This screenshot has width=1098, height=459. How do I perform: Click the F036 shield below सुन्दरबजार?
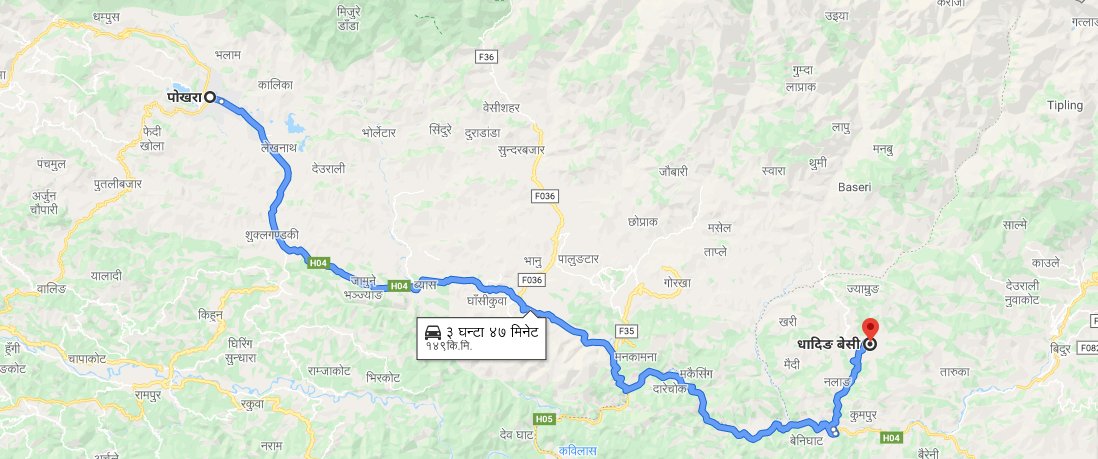544,196
